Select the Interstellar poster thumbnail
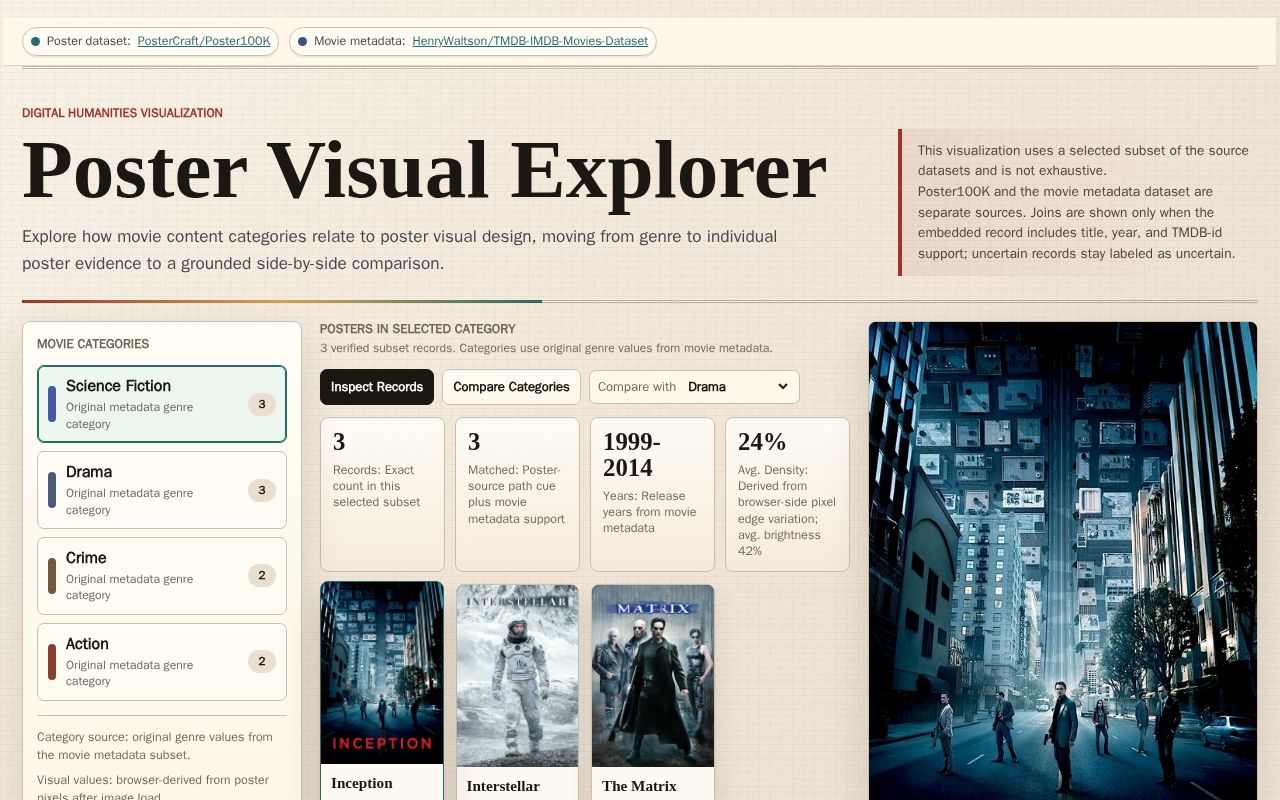 point(517,676)
